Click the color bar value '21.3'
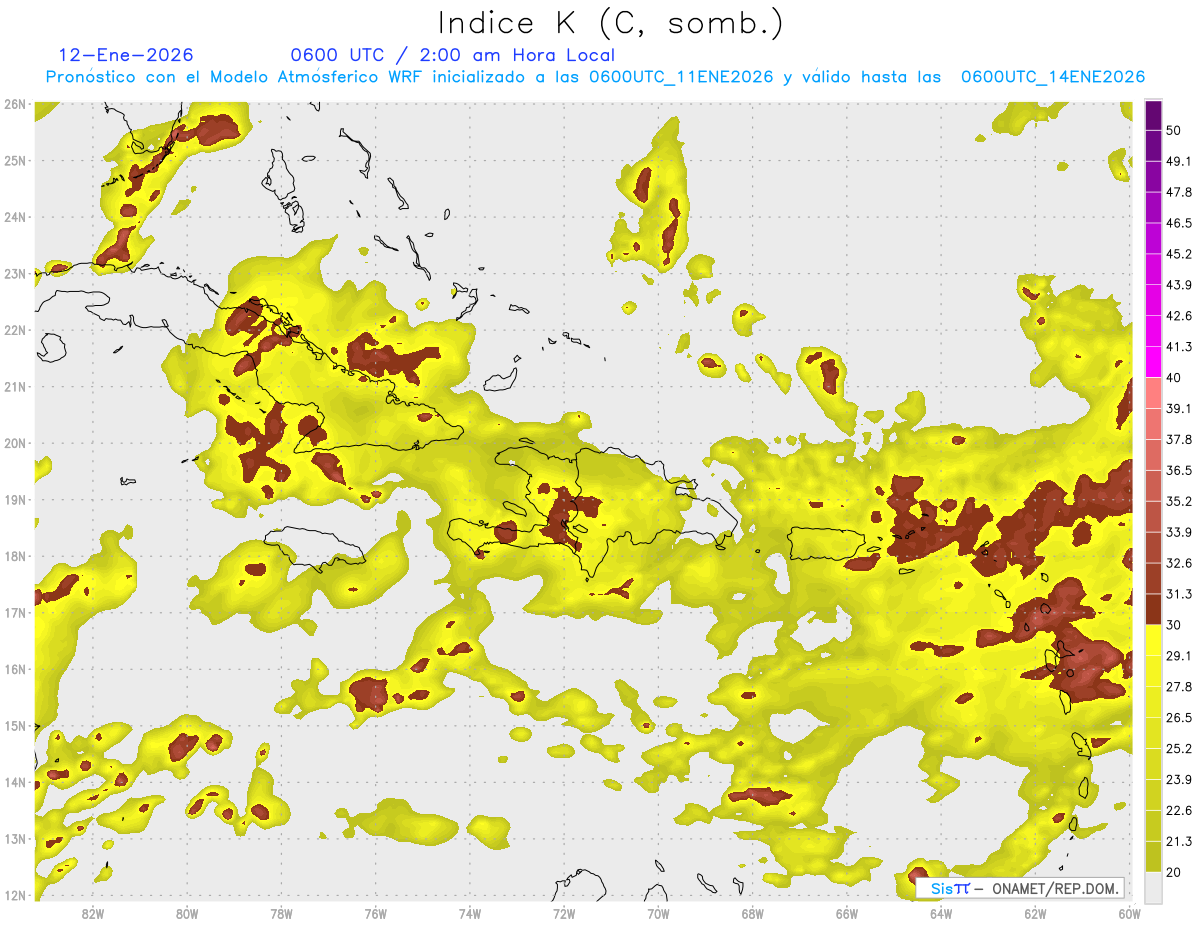The image size is (1200, 927). (1178, 841)
